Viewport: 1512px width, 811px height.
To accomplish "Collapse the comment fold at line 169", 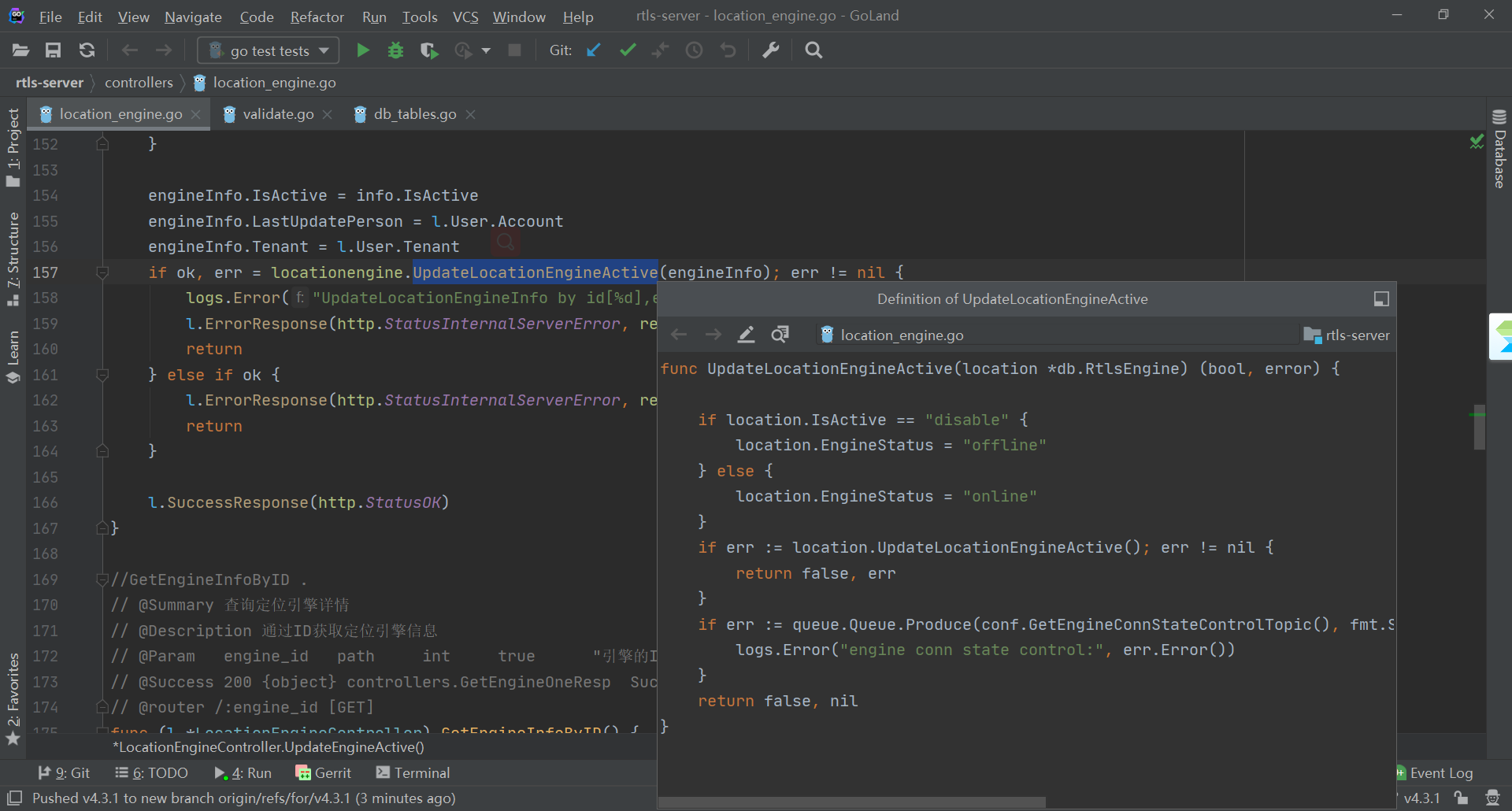I will 102,580.
